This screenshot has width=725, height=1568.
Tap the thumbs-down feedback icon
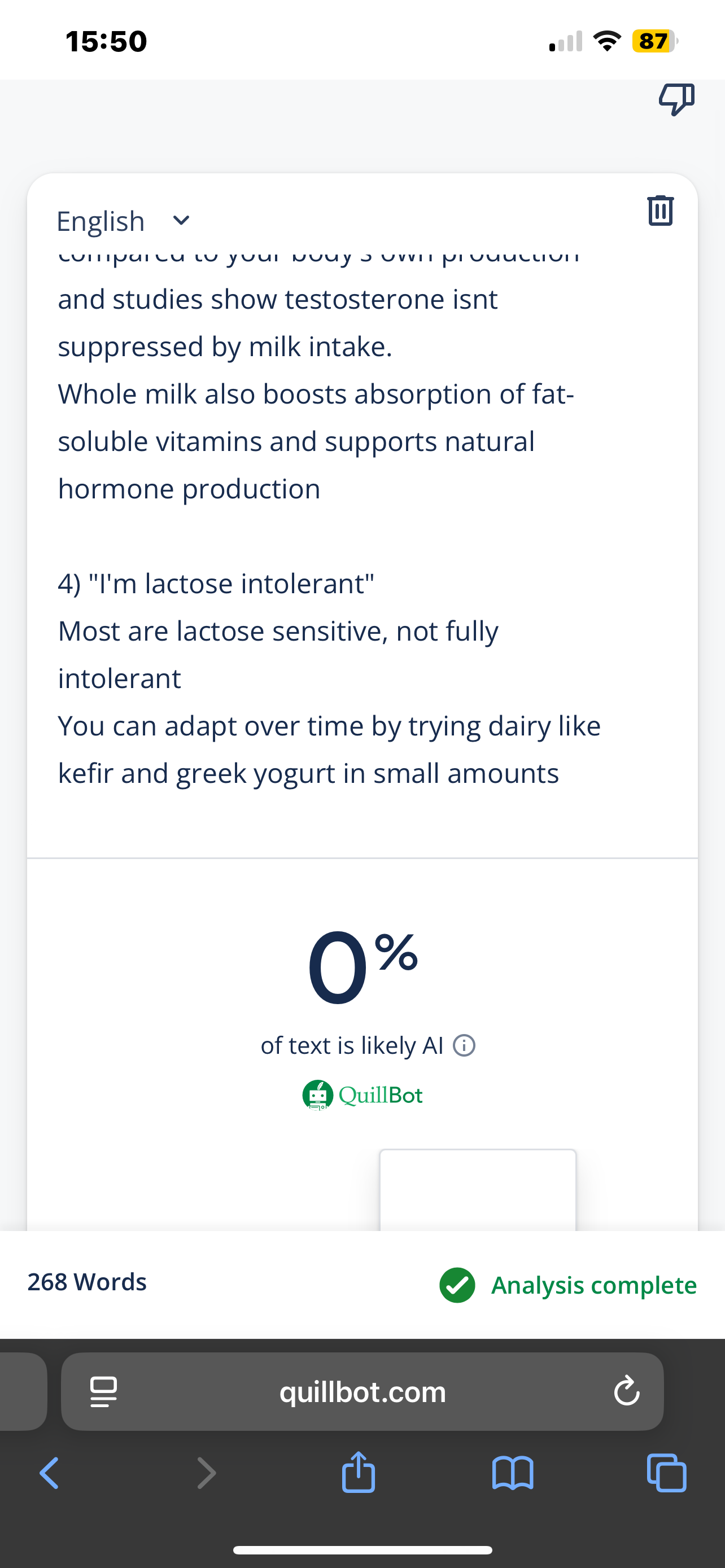point(676,99)
